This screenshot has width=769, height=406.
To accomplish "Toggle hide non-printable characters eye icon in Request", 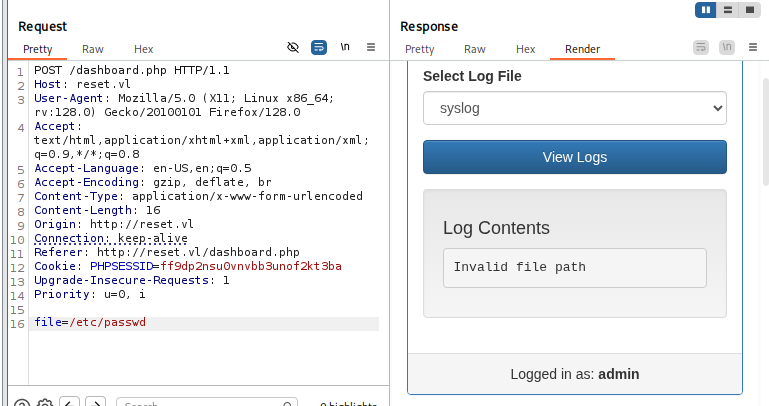I will (293, 47).
